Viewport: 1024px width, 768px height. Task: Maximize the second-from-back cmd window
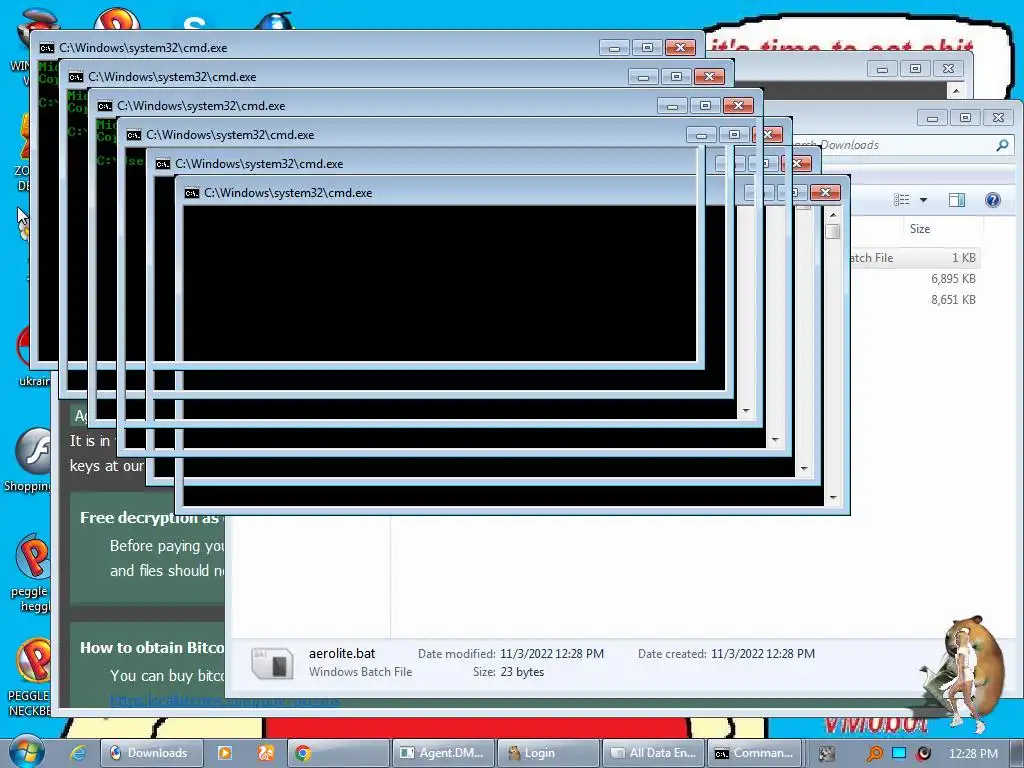pyautogui.click(x=677, y=77)
